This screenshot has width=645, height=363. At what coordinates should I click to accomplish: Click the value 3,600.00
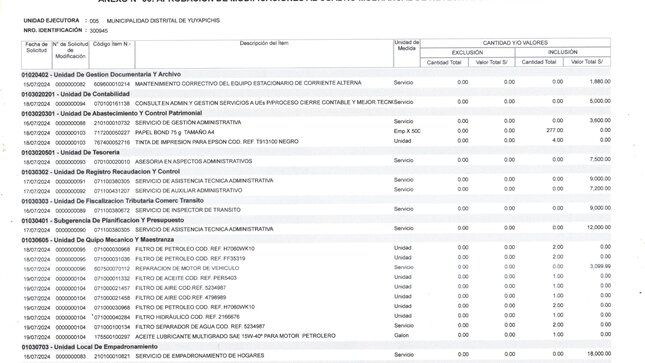pos(600,121)
